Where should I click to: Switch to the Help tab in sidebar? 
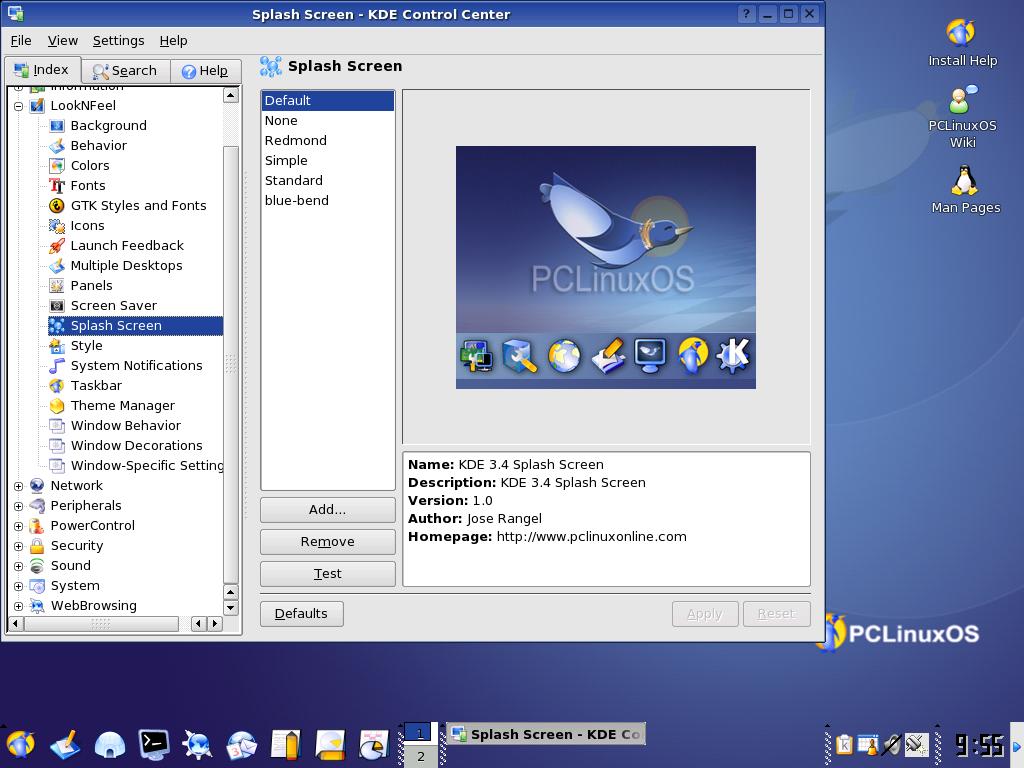coord(205,71)
